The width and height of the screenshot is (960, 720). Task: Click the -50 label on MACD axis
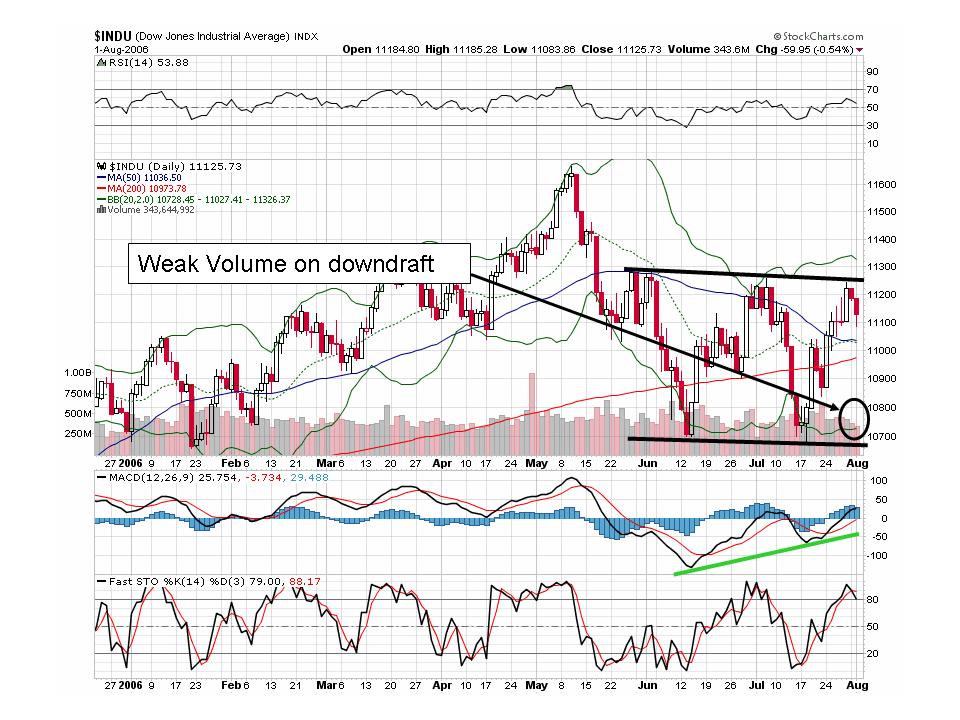coord(879,537)
